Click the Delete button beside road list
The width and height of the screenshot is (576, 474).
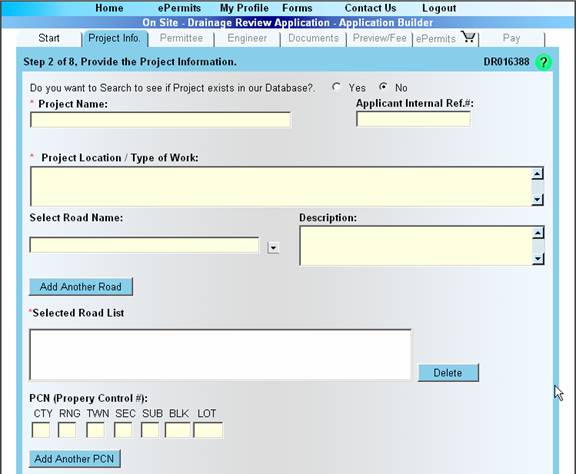coord(448,373)
